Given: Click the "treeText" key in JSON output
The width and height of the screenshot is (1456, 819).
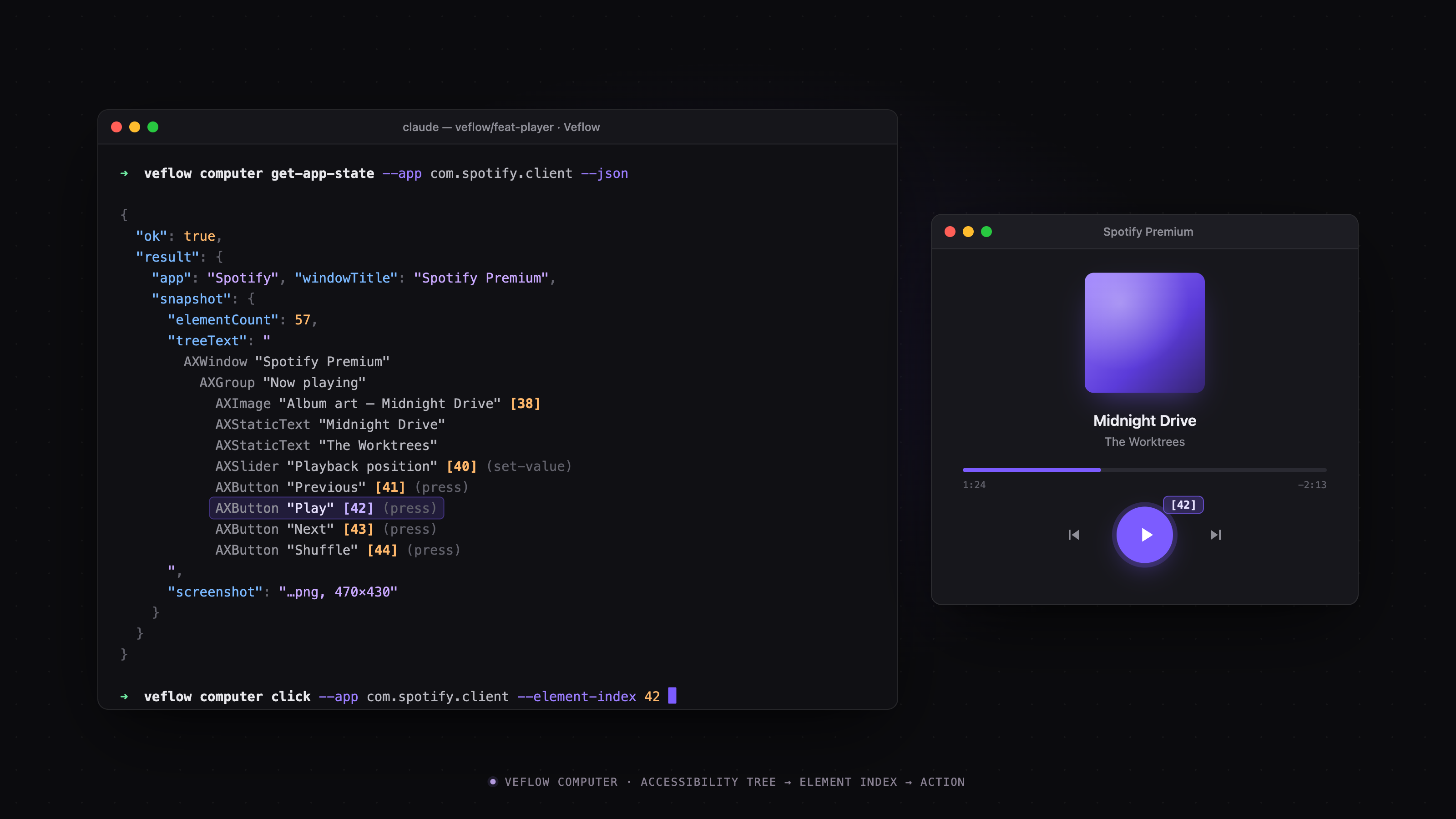Looking at the screenshot, I should [207, 341].
